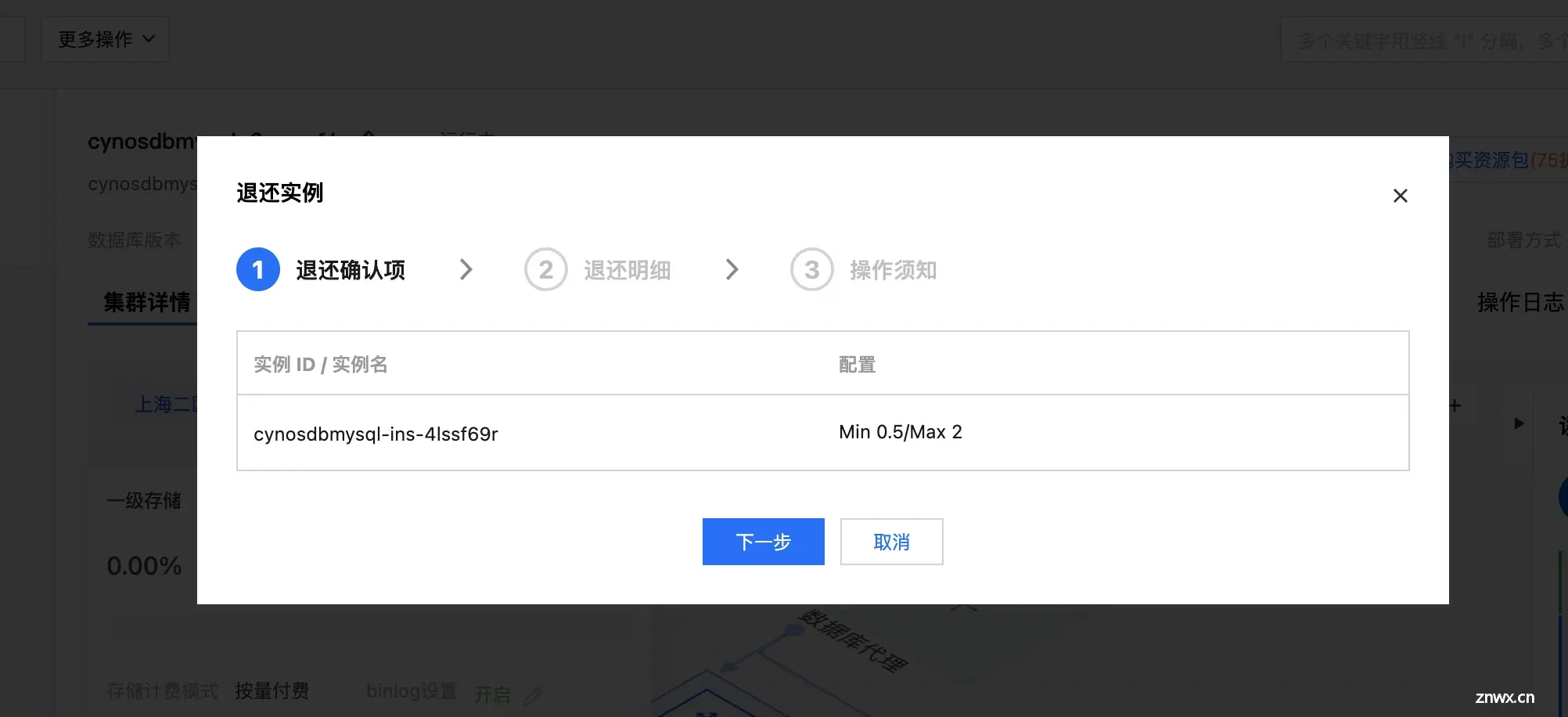1568x717 pixels.
Task: Click chevron arrow after 退还明细
Action: tap(732, 270)
